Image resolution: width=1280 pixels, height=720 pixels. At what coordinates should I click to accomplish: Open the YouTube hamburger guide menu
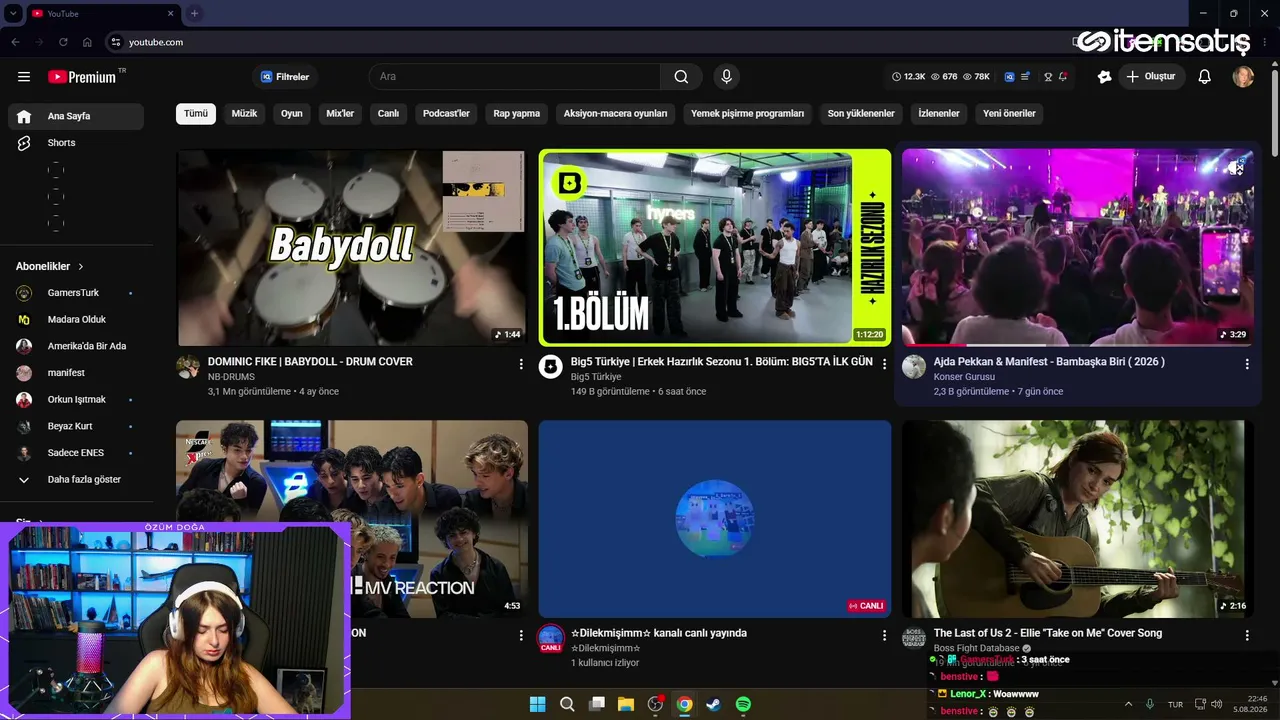pyautogui.click(x=24, y=77)
